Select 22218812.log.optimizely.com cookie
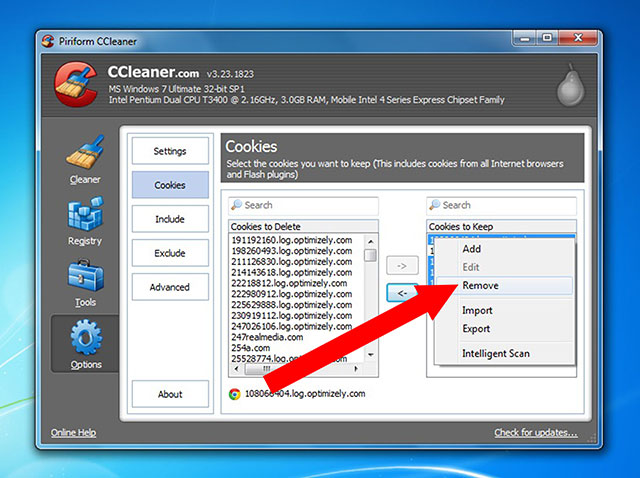 (x=289, y=283)
